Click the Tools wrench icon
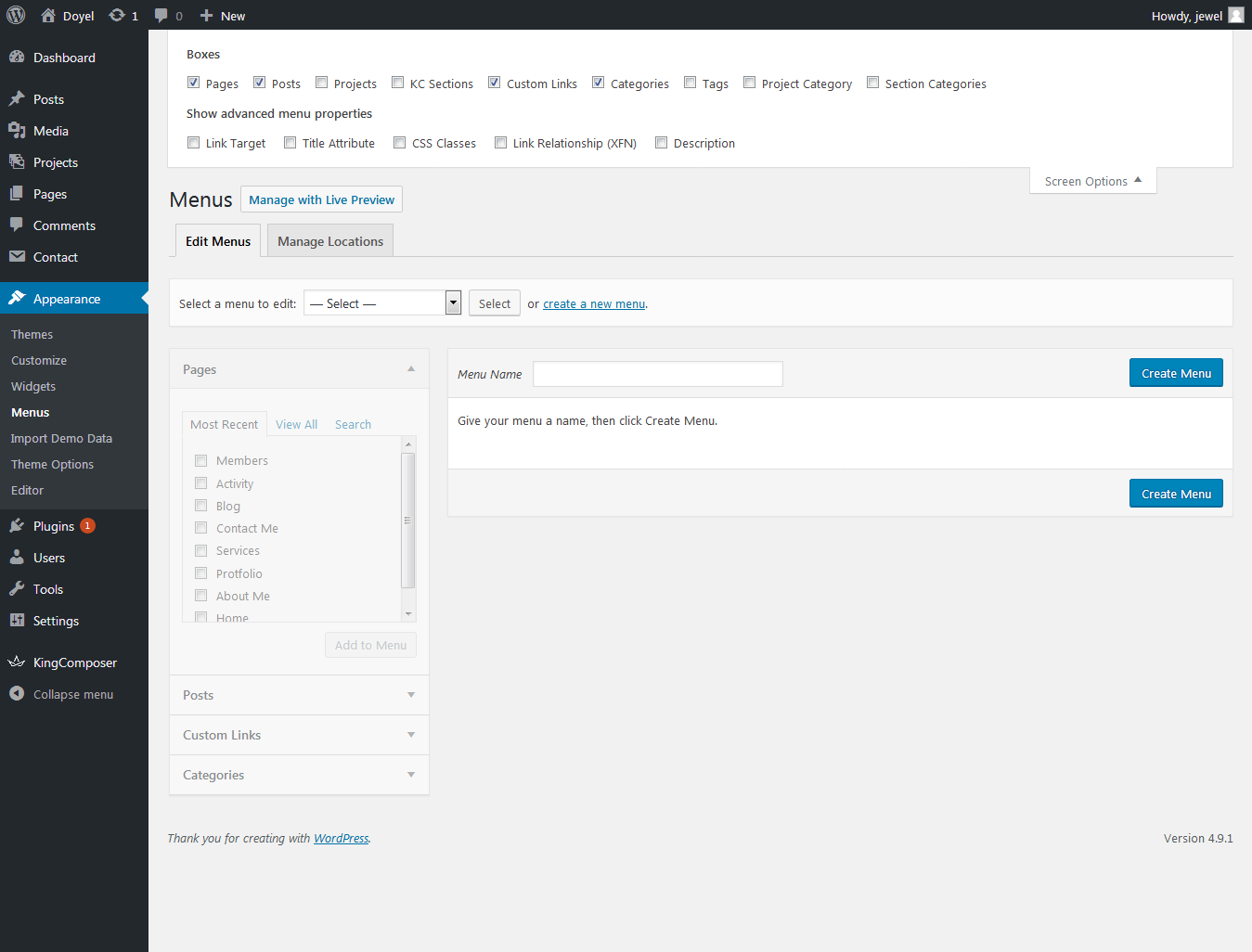Image resolution: width=1252 pixels, height=952 pixels. click(17, 589)
